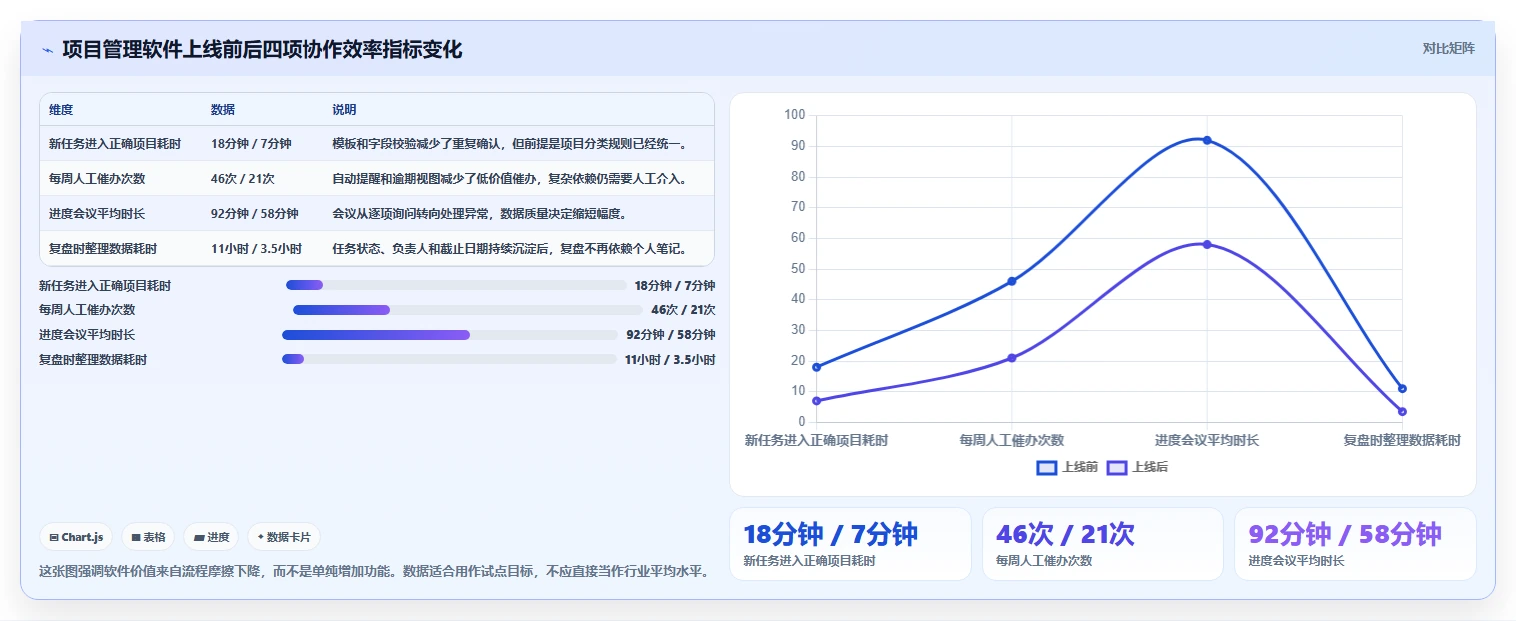This screenshot has width=1516, height=621.
Task: Click y-axis value 100
Action: pyautogui.click(x=795, y=115)
